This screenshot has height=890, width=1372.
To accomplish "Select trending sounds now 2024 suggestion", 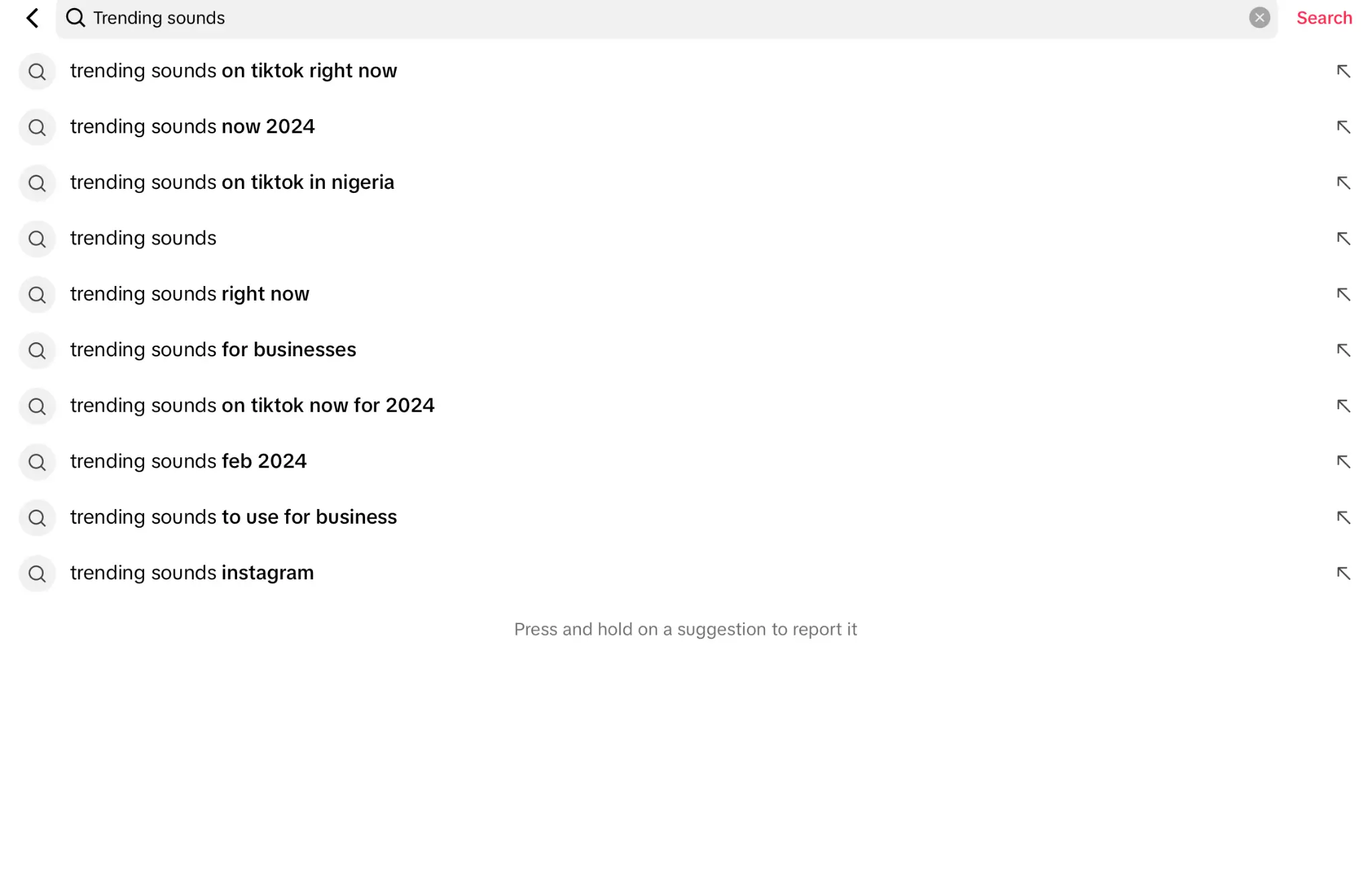I will [x=193, y=126].
